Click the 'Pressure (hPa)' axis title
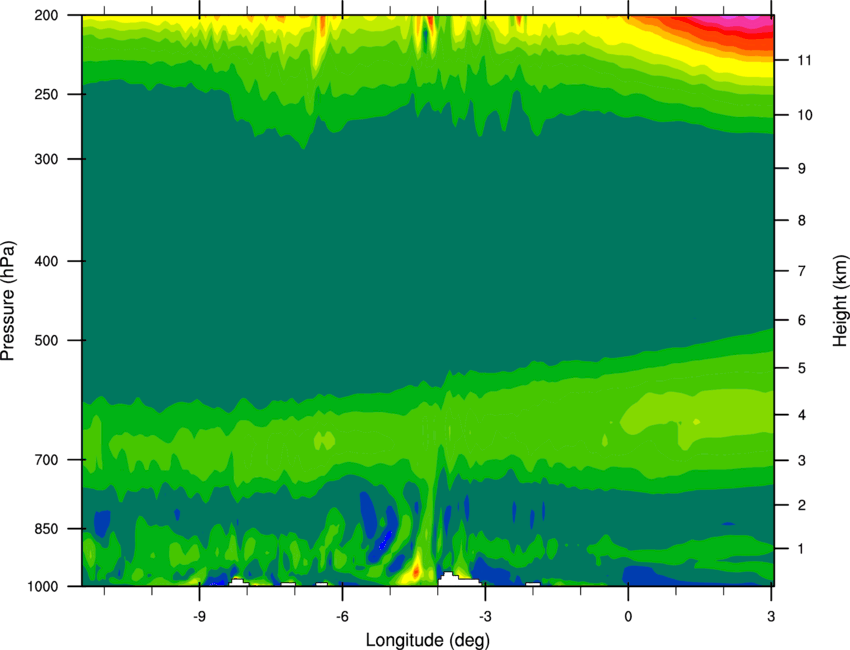Viewport: 850px width, 650px height. (x=8, y=301)
